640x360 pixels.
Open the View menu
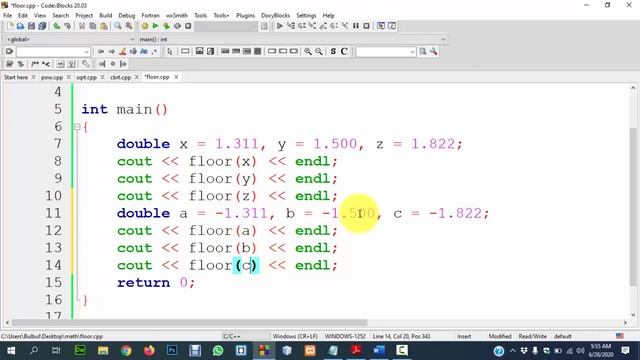(40, 16)
